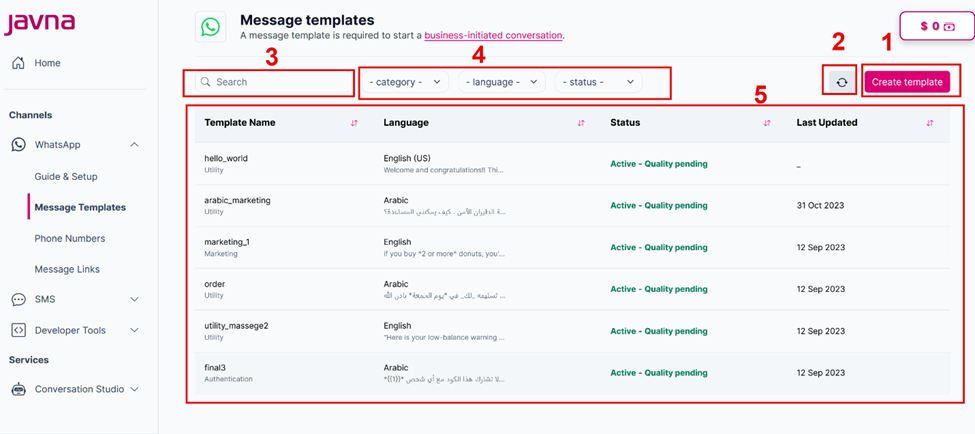Expand the Conversation Studio chevron
Screen dimensions: 975x434
pyautogui.click(x=134, y=389)
